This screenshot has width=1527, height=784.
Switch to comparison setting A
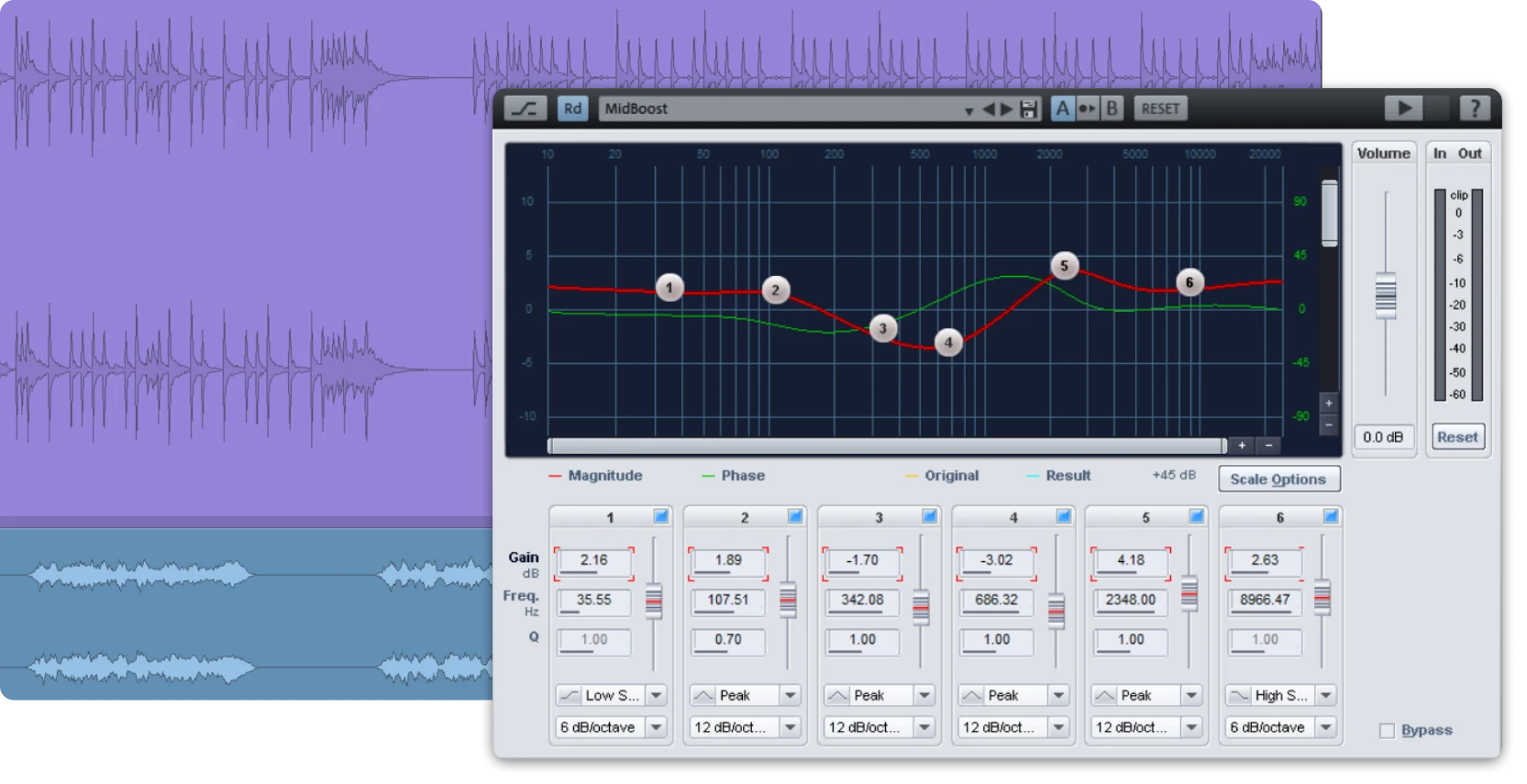click(1062, 108)
